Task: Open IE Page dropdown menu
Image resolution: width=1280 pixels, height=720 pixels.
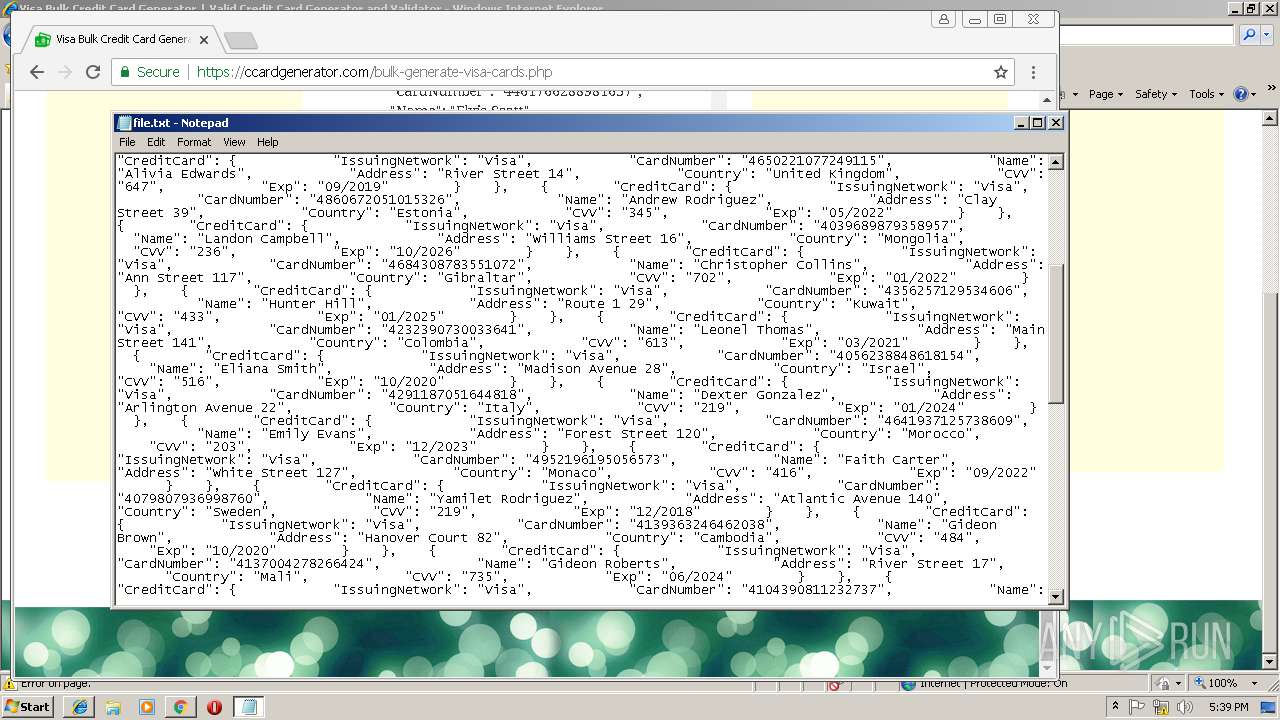Action: [x=1105, y=94]
